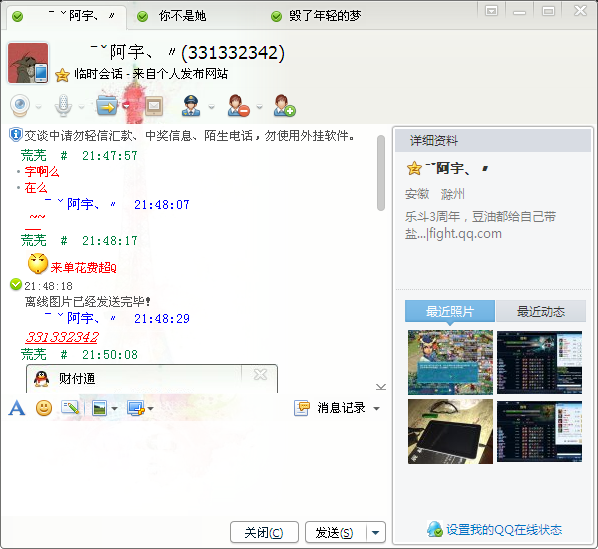Click the 来单花费超Q message text
The width and height of the screenshot is (598, 549).
(84, 268)
